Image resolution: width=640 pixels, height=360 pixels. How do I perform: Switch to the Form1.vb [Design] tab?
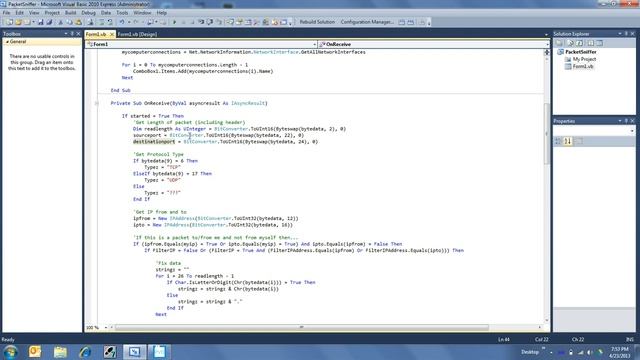click(x=137, y=34)
